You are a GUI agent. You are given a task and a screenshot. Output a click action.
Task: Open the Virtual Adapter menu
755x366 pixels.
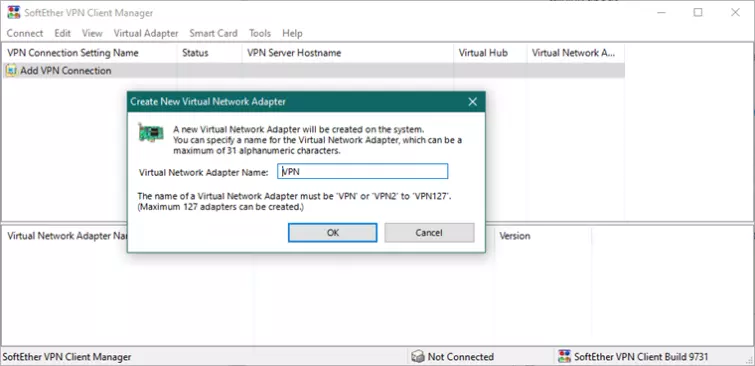coord(146,33)
